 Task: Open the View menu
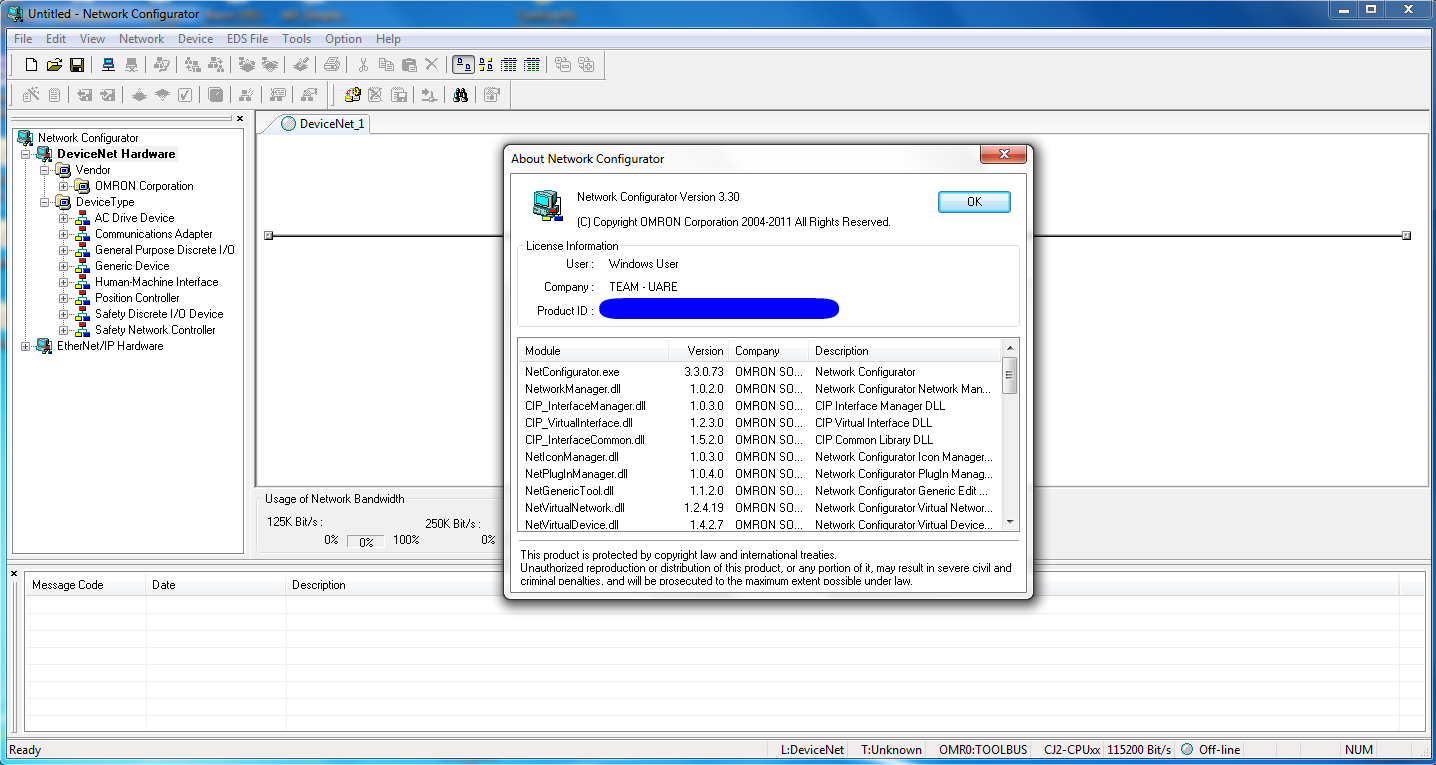point(92,39)
